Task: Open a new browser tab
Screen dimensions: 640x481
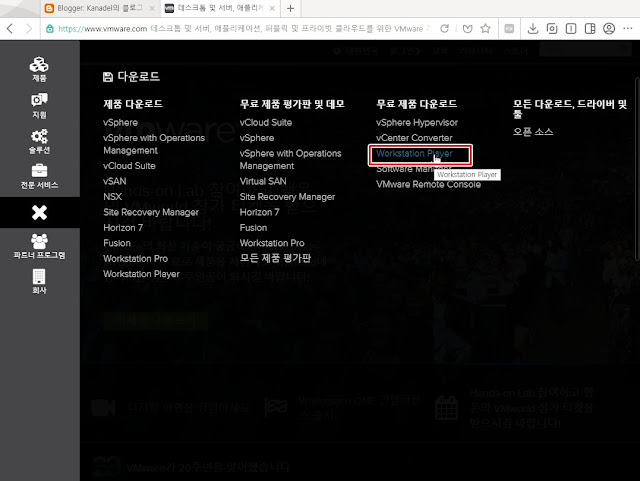Action: point(290,8)
